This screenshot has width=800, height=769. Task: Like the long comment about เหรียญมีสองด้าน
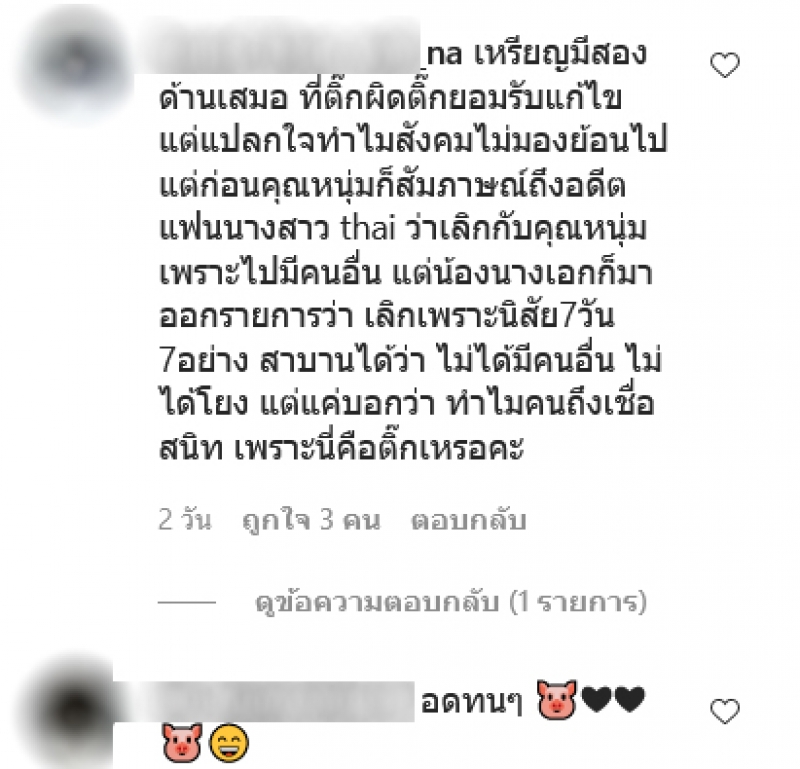click(x=725, y=65)
